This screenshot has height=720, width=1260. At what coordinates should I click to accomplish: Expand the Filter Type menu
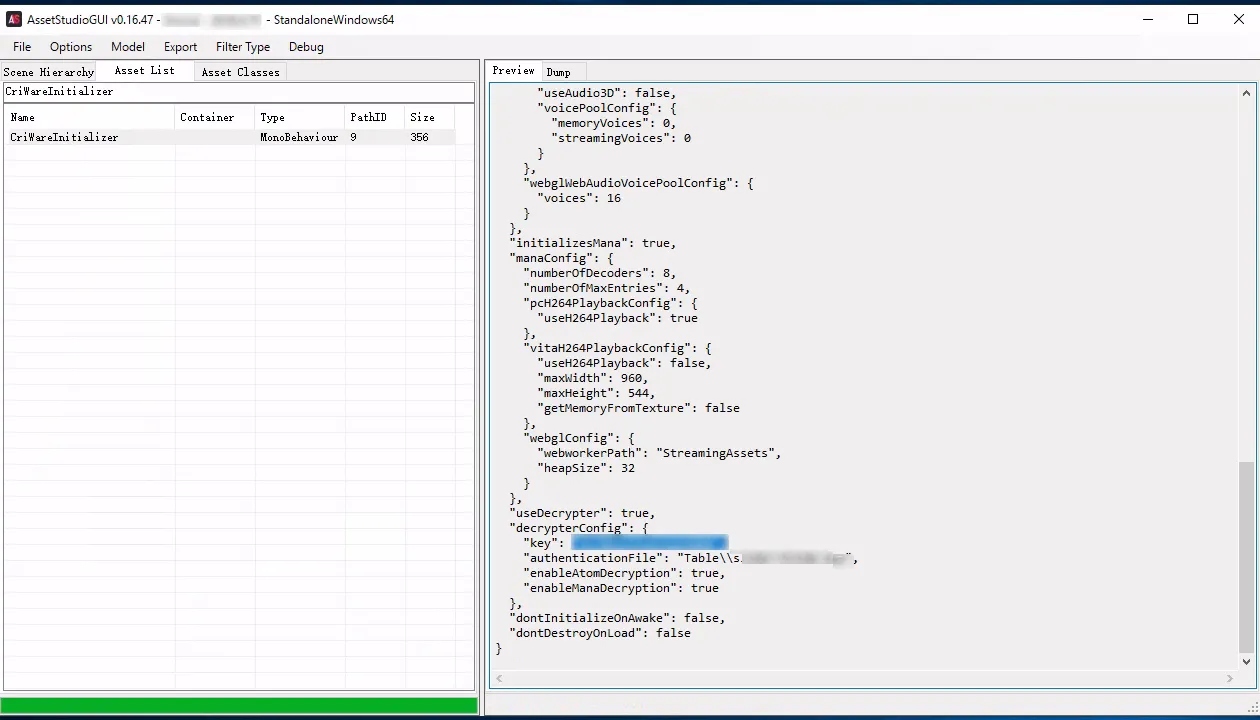(243, 47)
